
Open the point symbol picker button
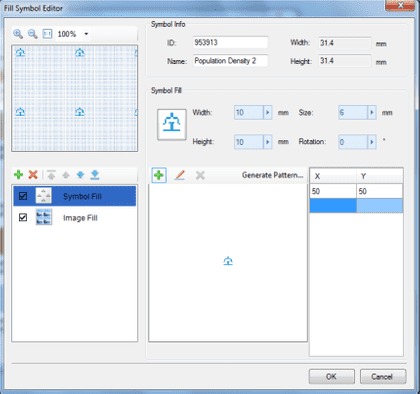[x=172, y=125]
